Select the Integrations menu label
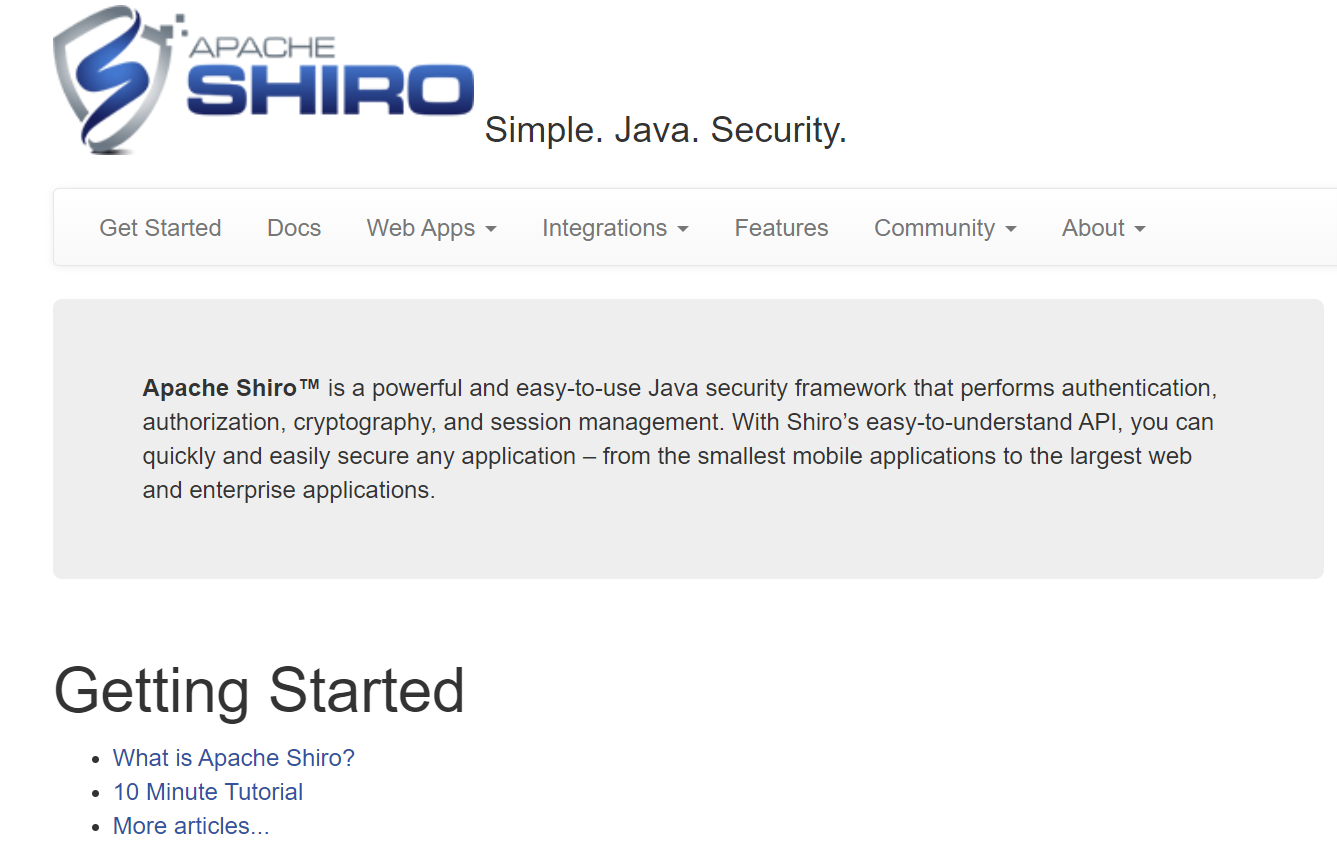Screen dimensions: 1337x865 coord(604,228)
